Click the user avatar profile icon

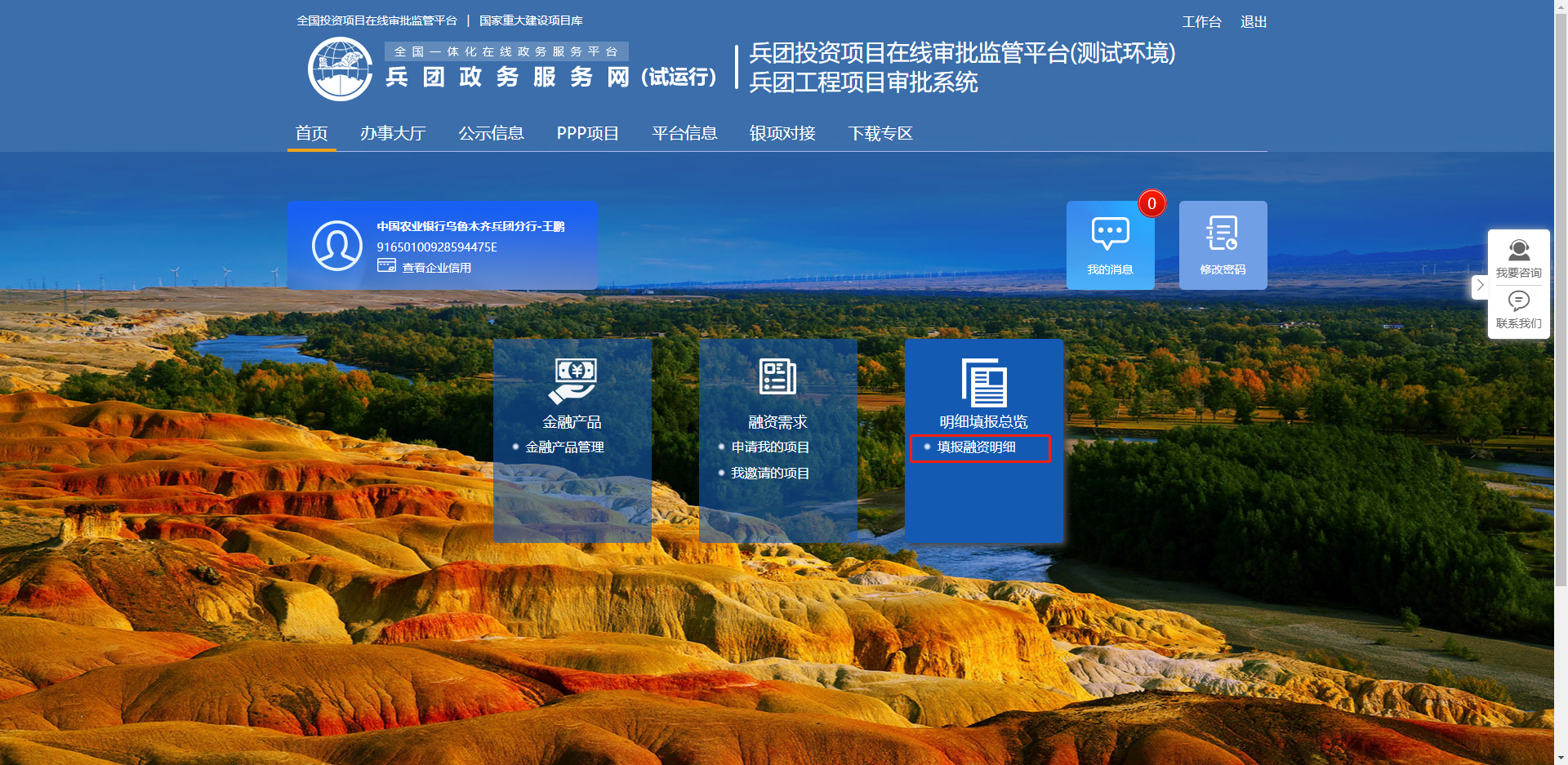point(336,245)
